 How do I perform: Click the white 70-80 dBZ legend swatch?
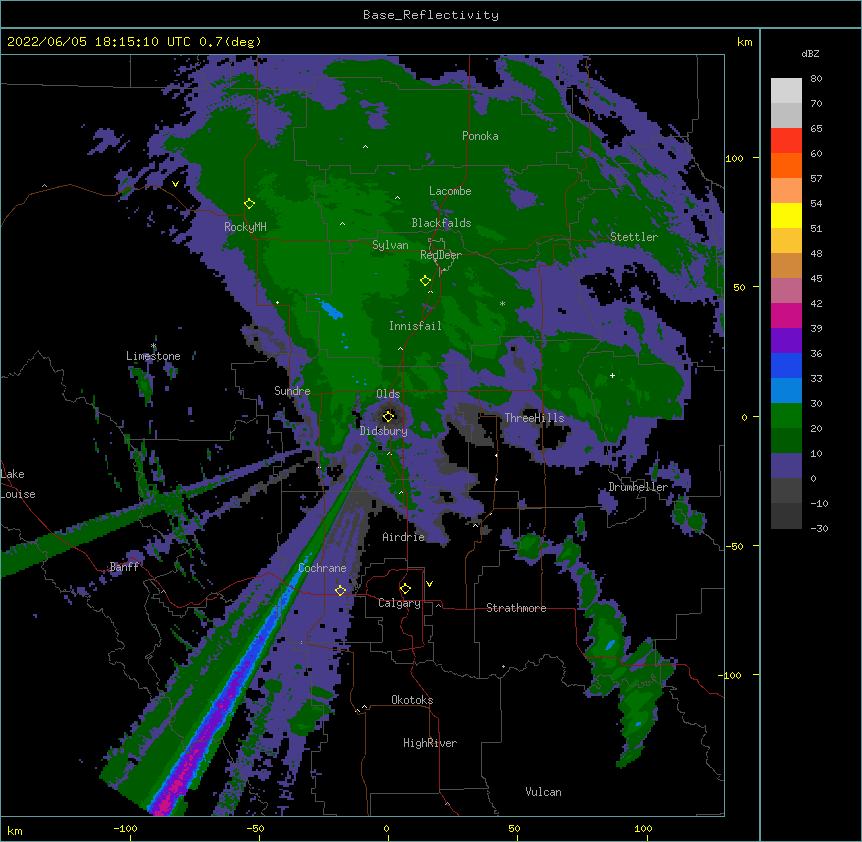pyautogui.click(x=786, y=91)
